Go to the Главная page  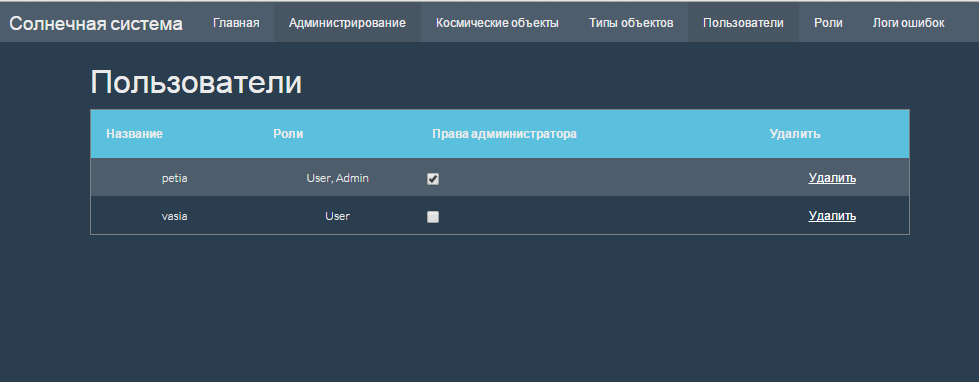click(236, 23)
